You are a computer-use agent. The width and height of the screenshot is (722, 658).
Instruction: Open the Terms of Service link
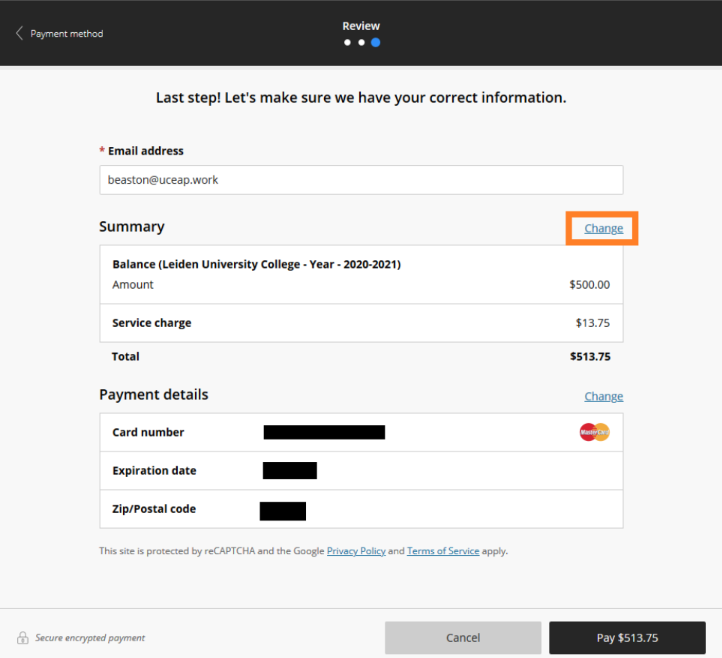443,551
